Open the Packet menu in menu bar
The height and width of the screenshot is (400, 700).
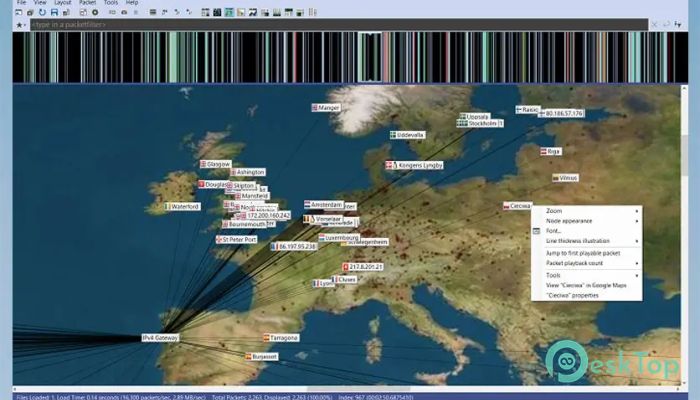pyautogui.click(x=87, y=3)
